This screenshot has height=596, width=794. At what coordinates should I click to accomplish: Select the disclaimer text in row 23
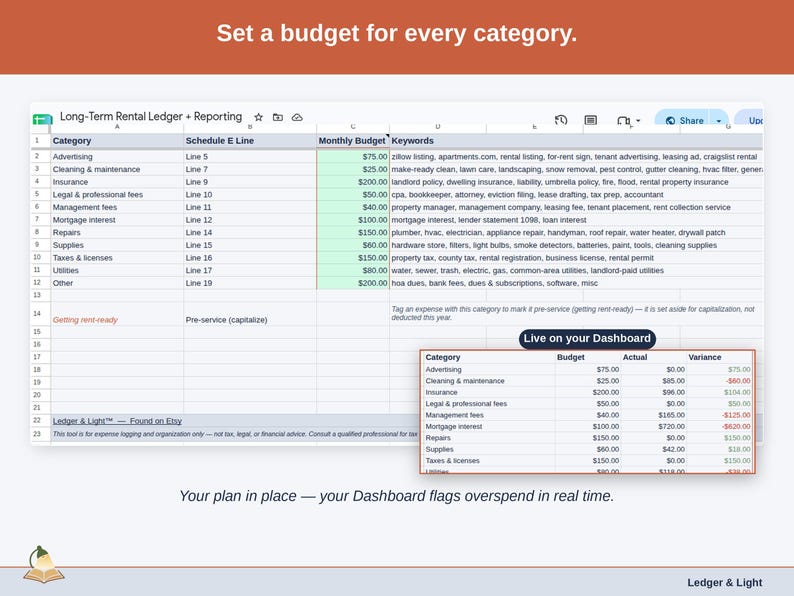tap(235, 434)
